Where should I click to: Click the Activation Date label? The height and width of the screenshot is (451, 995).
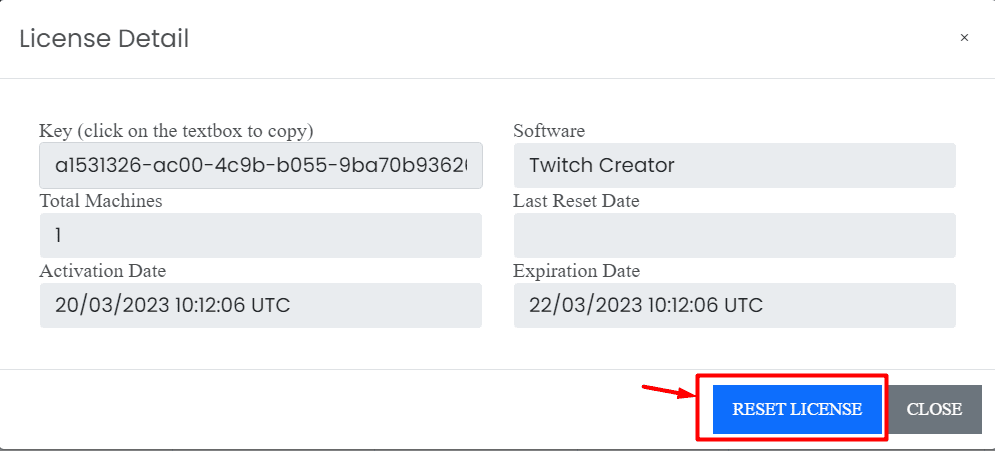coord(103,271)
